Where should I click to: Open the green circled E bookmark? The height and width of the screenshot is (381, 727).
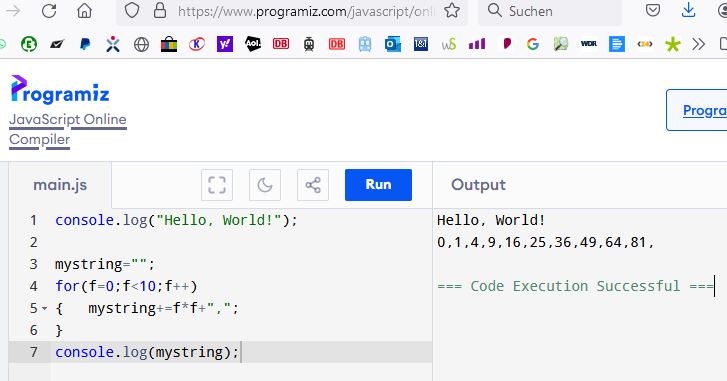[x=29, y=44]
